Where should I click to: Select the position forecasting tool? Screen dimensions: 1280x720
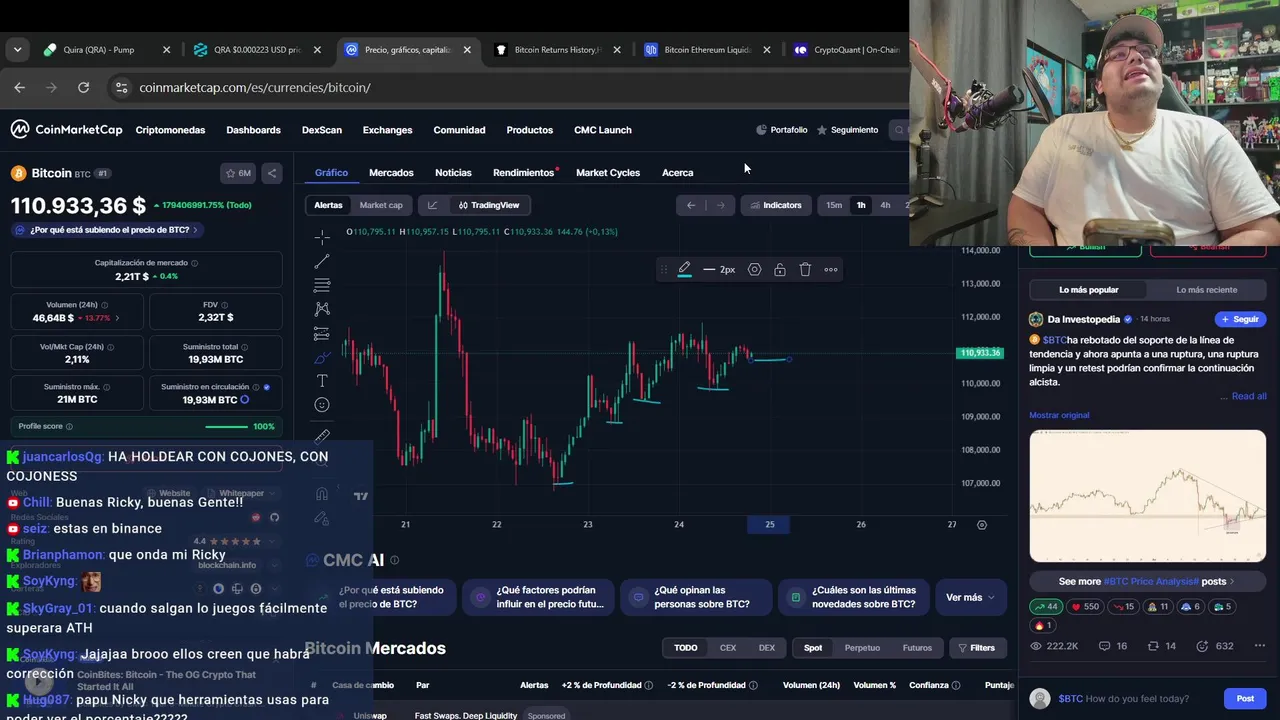click(x=322, y=333)
